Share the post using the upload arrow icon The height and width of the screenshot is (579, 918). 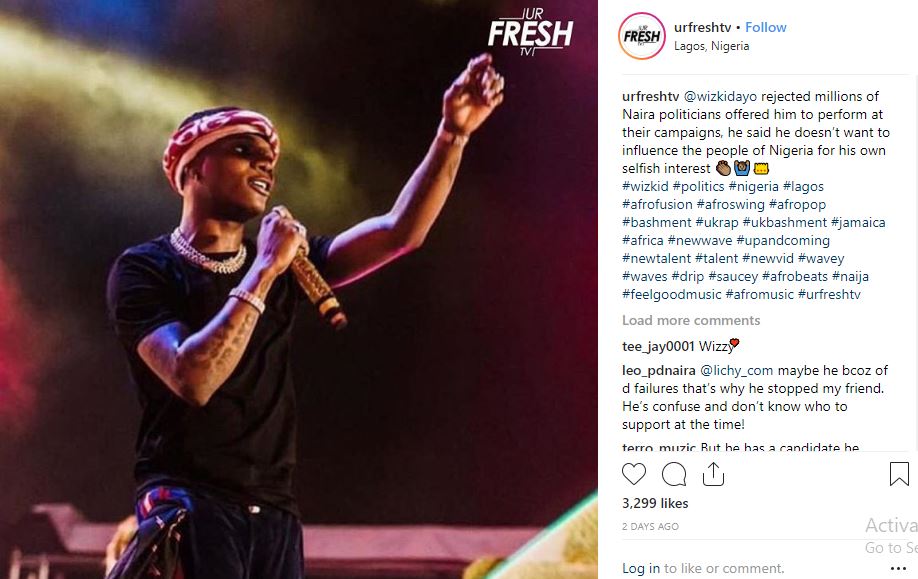[713, 474]
